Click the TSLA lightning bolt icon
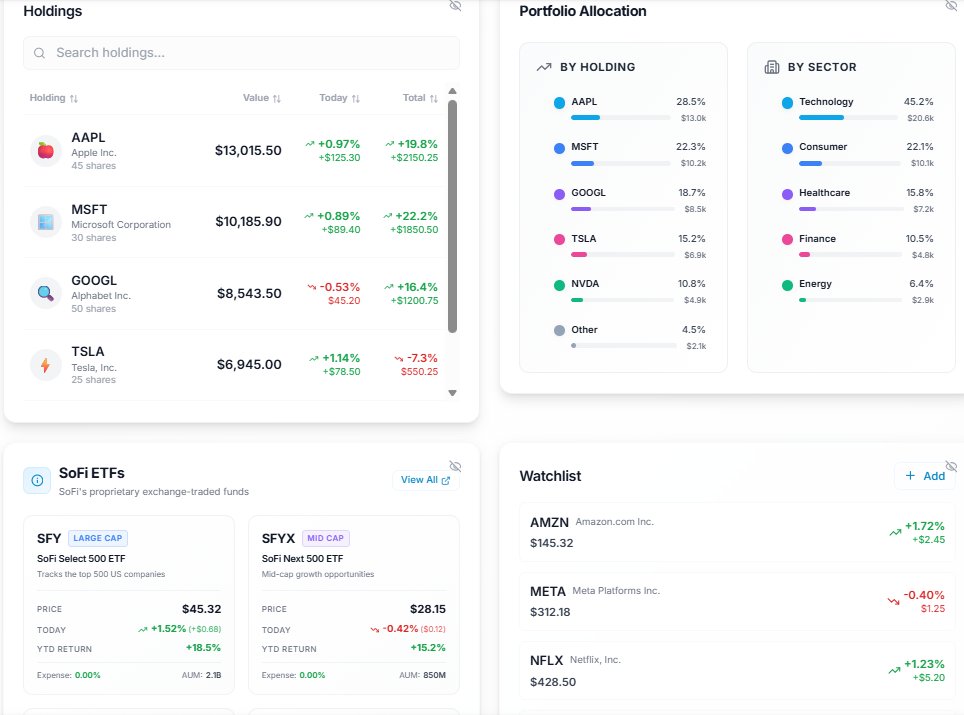Image resolution: width=964 pixels, height=715 pixels. pyautogui.click(x=45, y=365)
